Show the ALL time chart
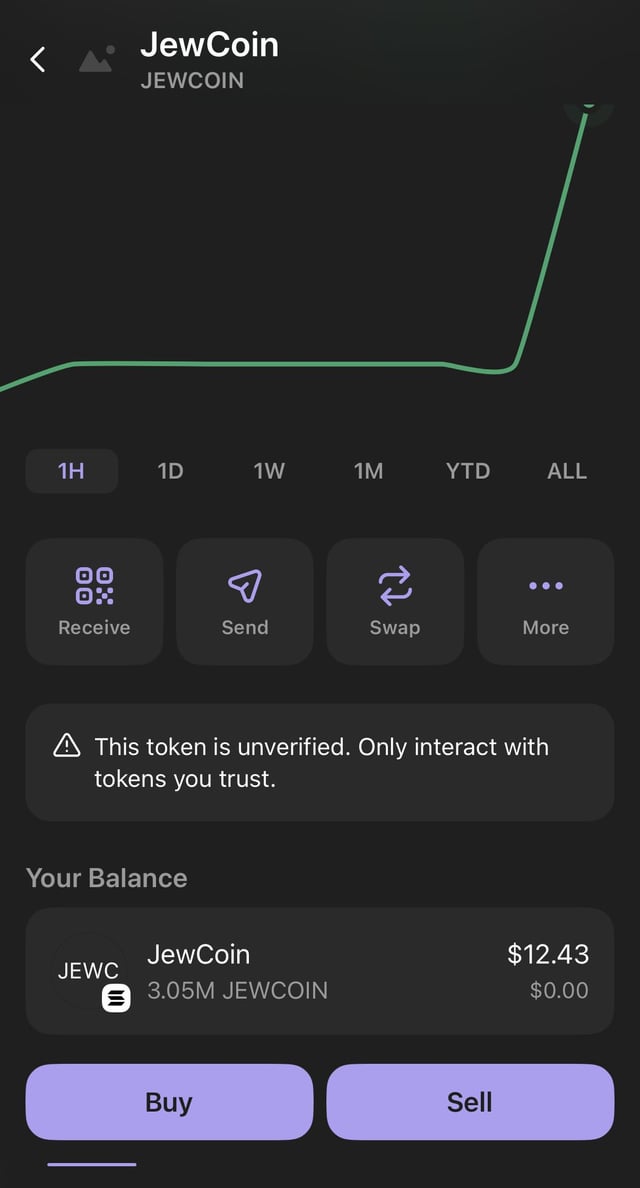 coord(567,471)
